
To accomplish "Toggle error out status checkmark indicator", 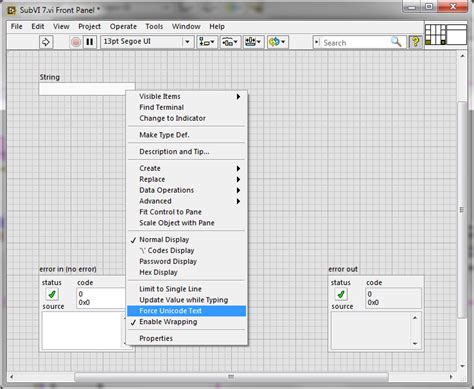I will tap(341, 294).
